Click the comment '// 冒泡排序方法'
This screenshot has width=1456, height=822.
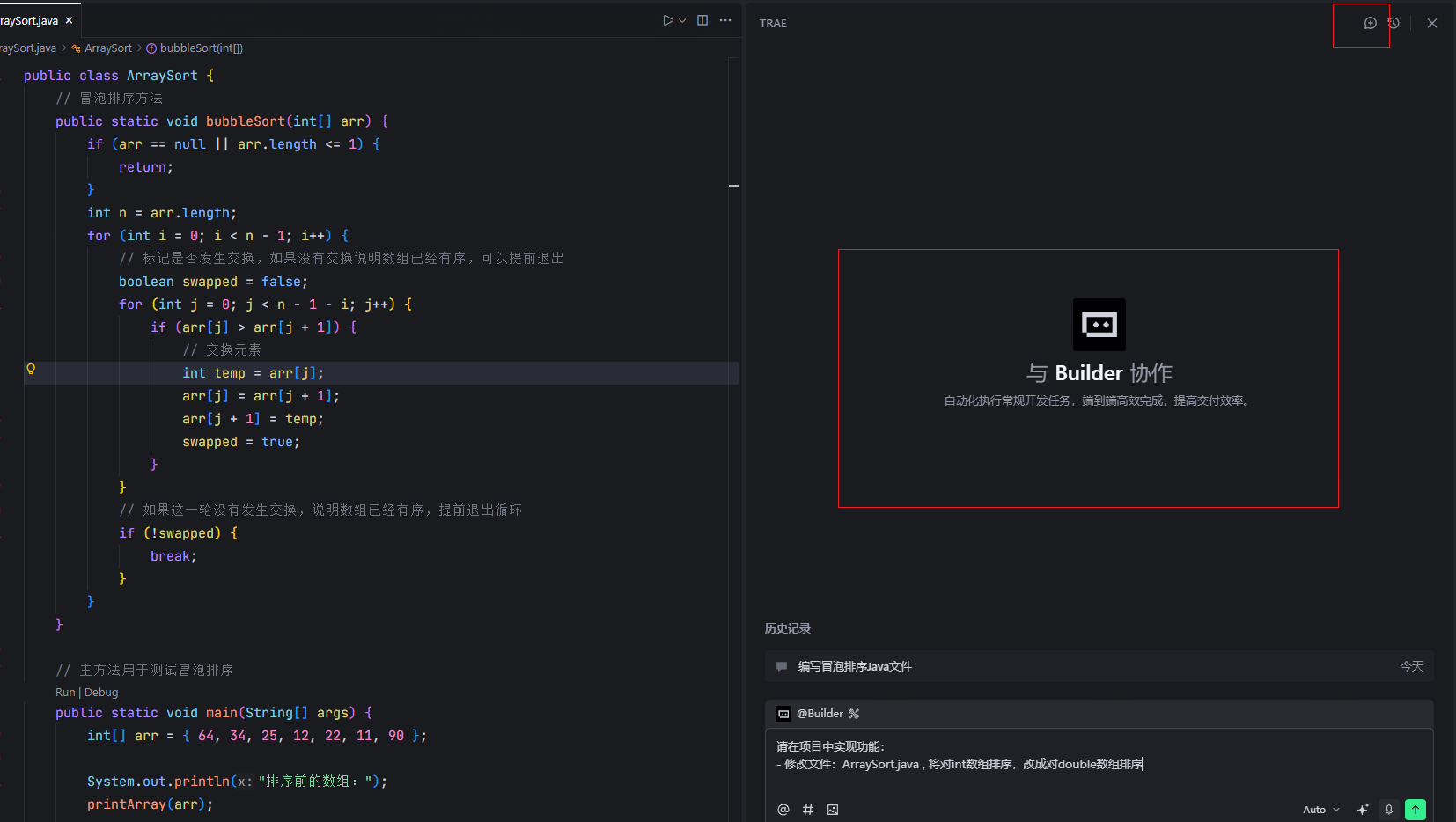click(x=109, y=99)
